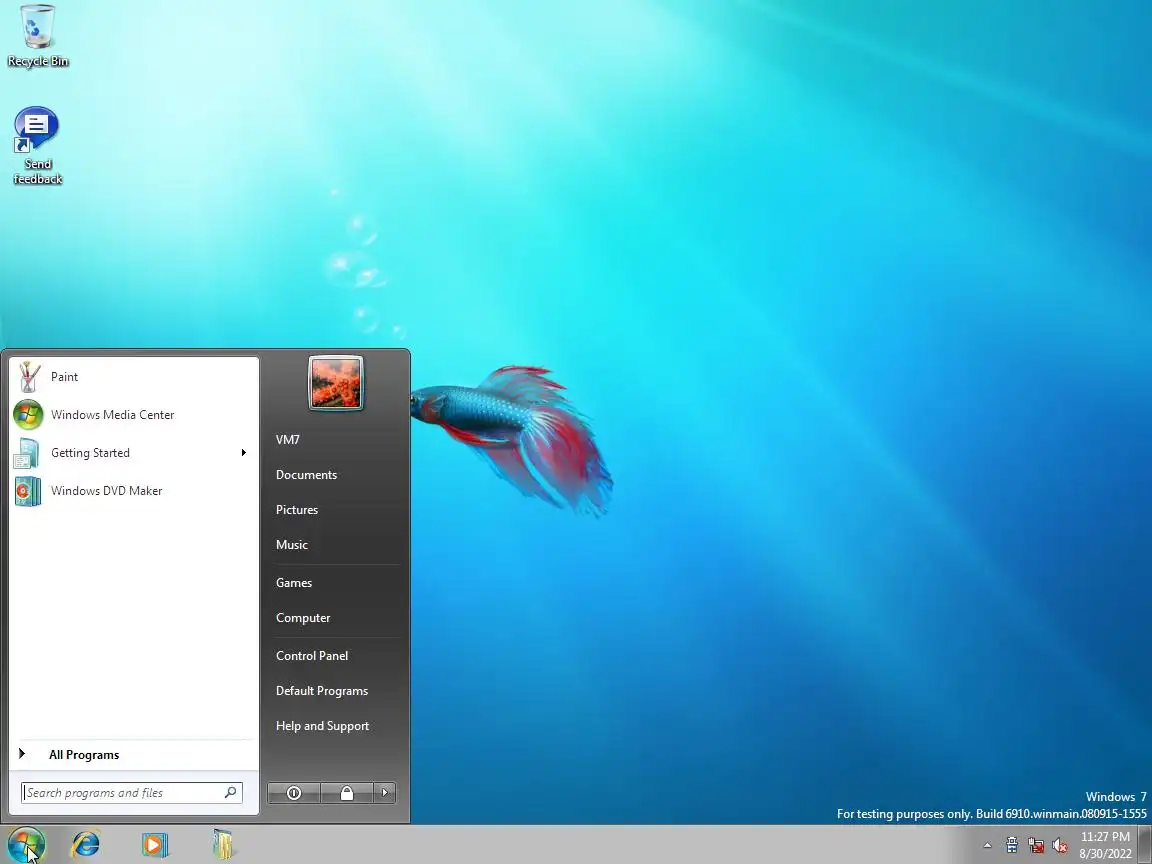Click the search magnifier icon

pos(231,793)
